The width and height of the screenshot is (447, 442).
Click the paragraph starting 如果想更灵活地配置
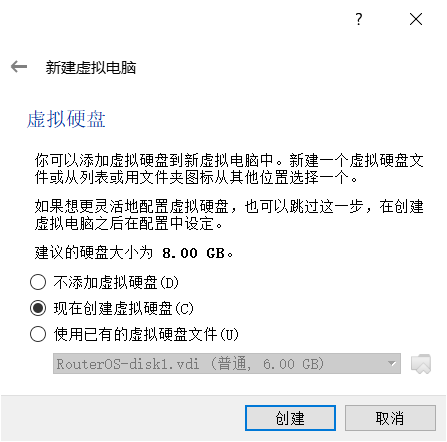coord(229,215)
